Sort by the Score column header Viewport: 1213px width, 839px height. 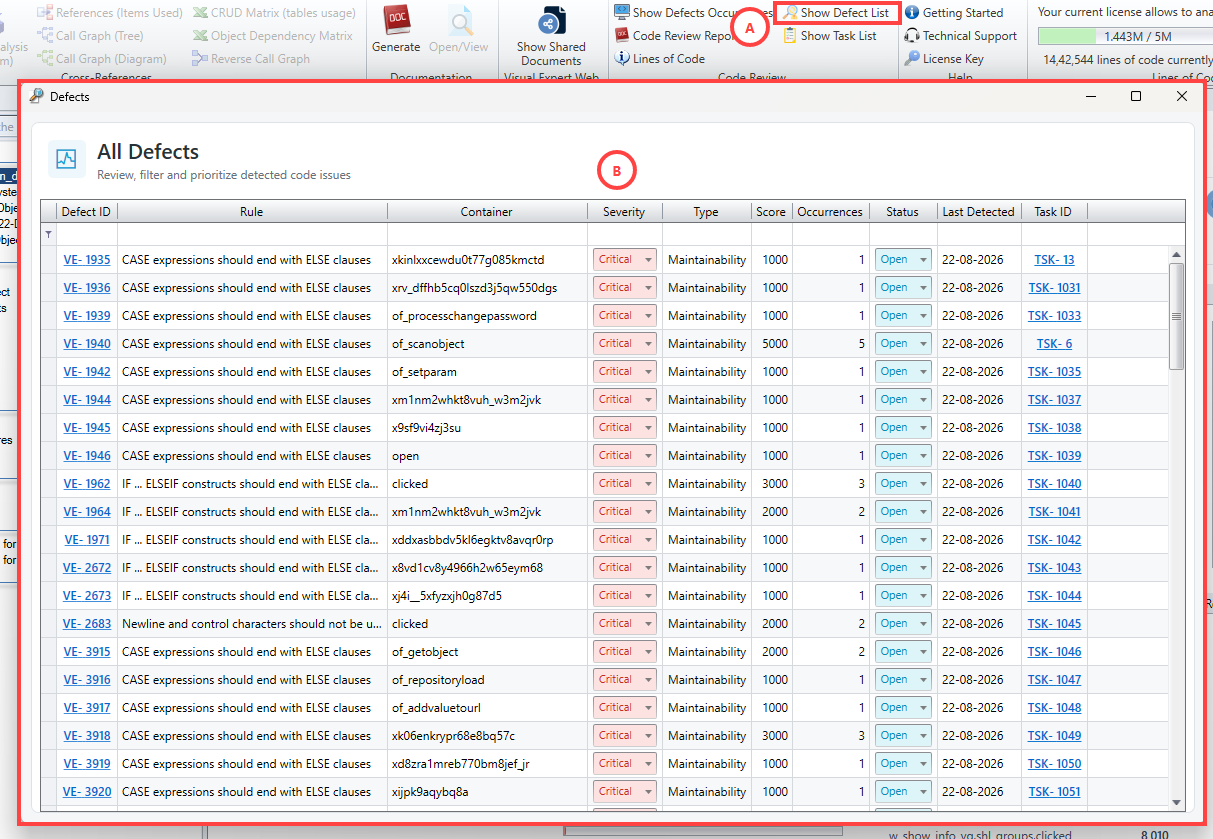pyautogui.click(x=771, y=212)
